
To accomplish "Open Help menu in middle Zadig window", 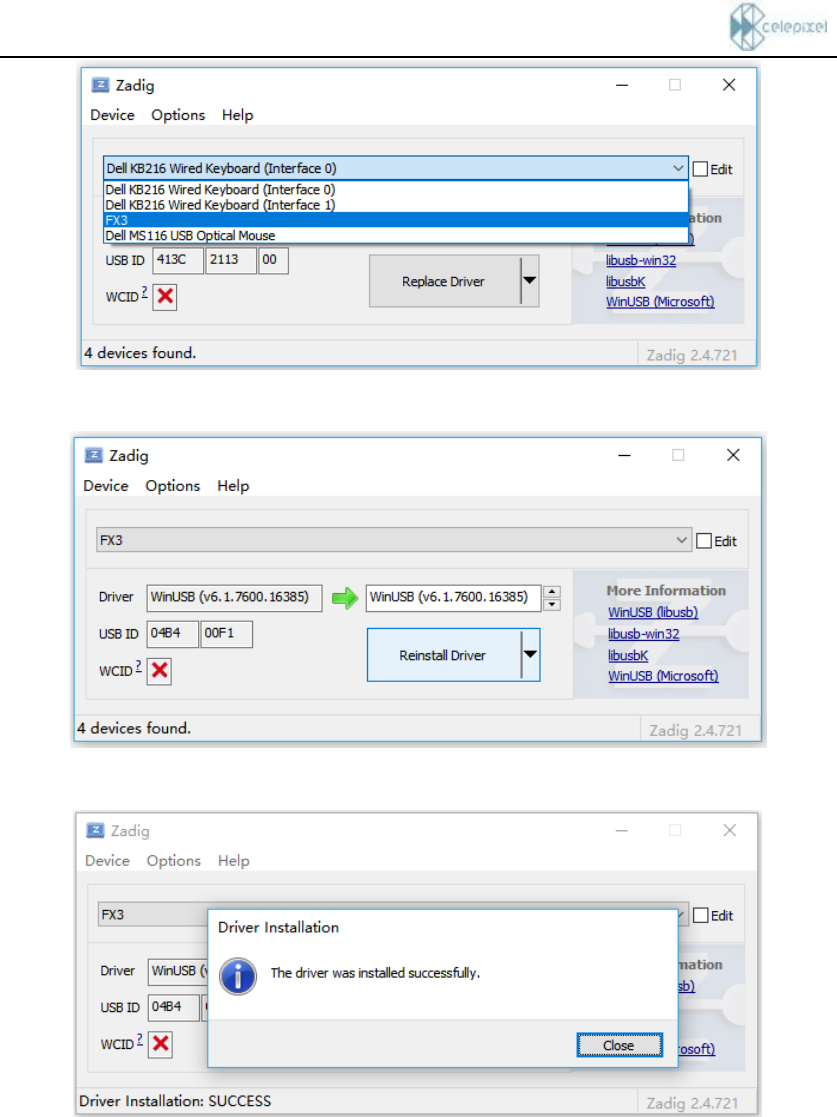I will (x=233, y=486).
